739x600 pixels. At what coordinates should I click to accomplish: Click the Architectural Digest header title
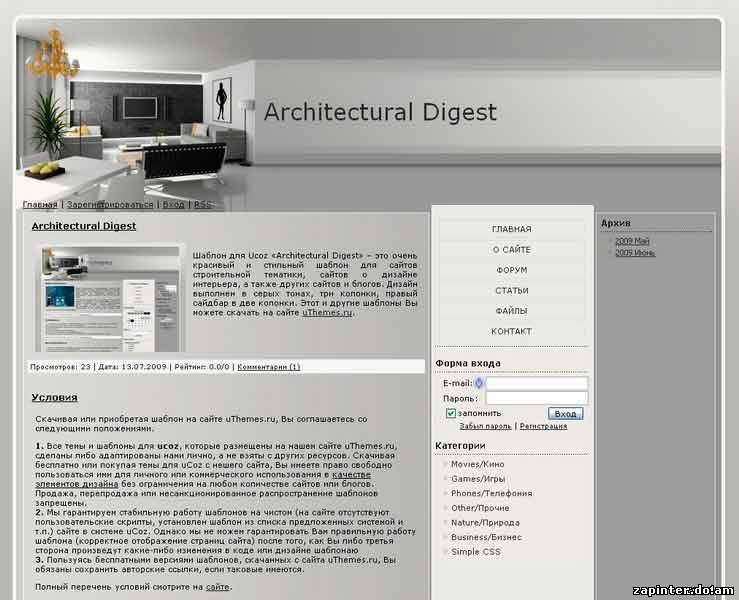[x=380, y=113]
